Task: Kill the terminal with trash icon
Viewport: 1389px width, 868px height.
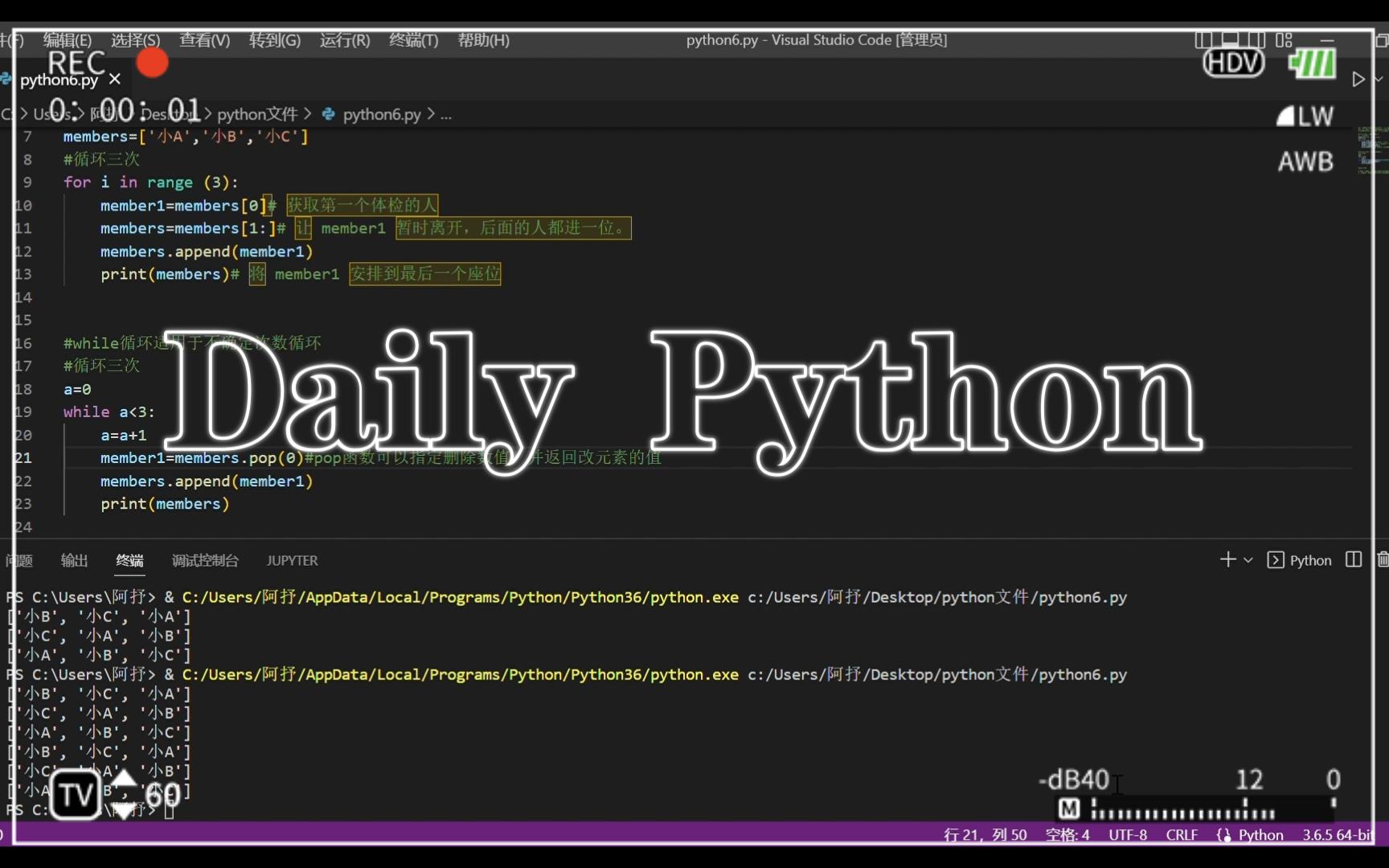Action: (1383, 559)
